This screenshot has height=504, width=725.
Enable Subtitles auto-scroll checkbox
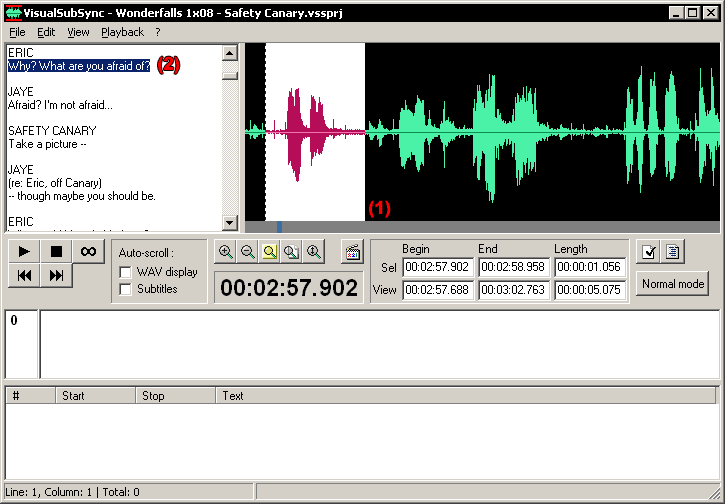tap(125, 289)
